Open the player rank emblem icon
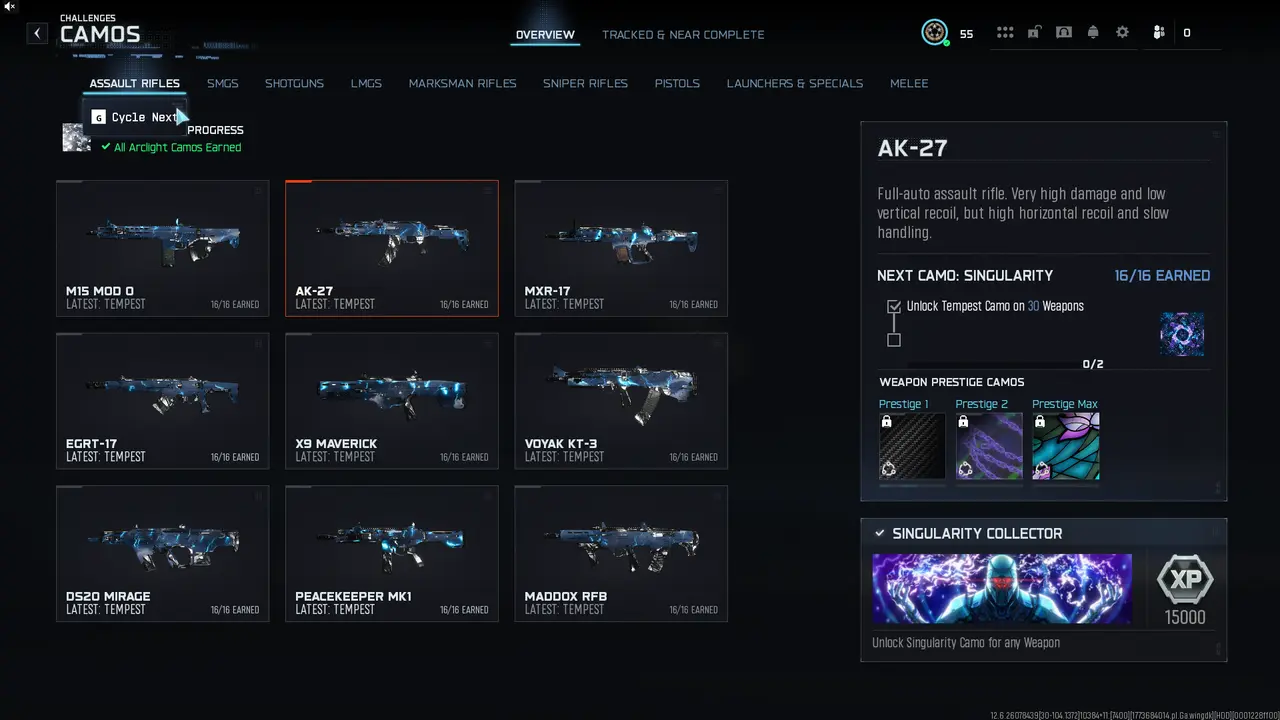The width and height of the screenshot is (1280, 720). click(934, 33)
